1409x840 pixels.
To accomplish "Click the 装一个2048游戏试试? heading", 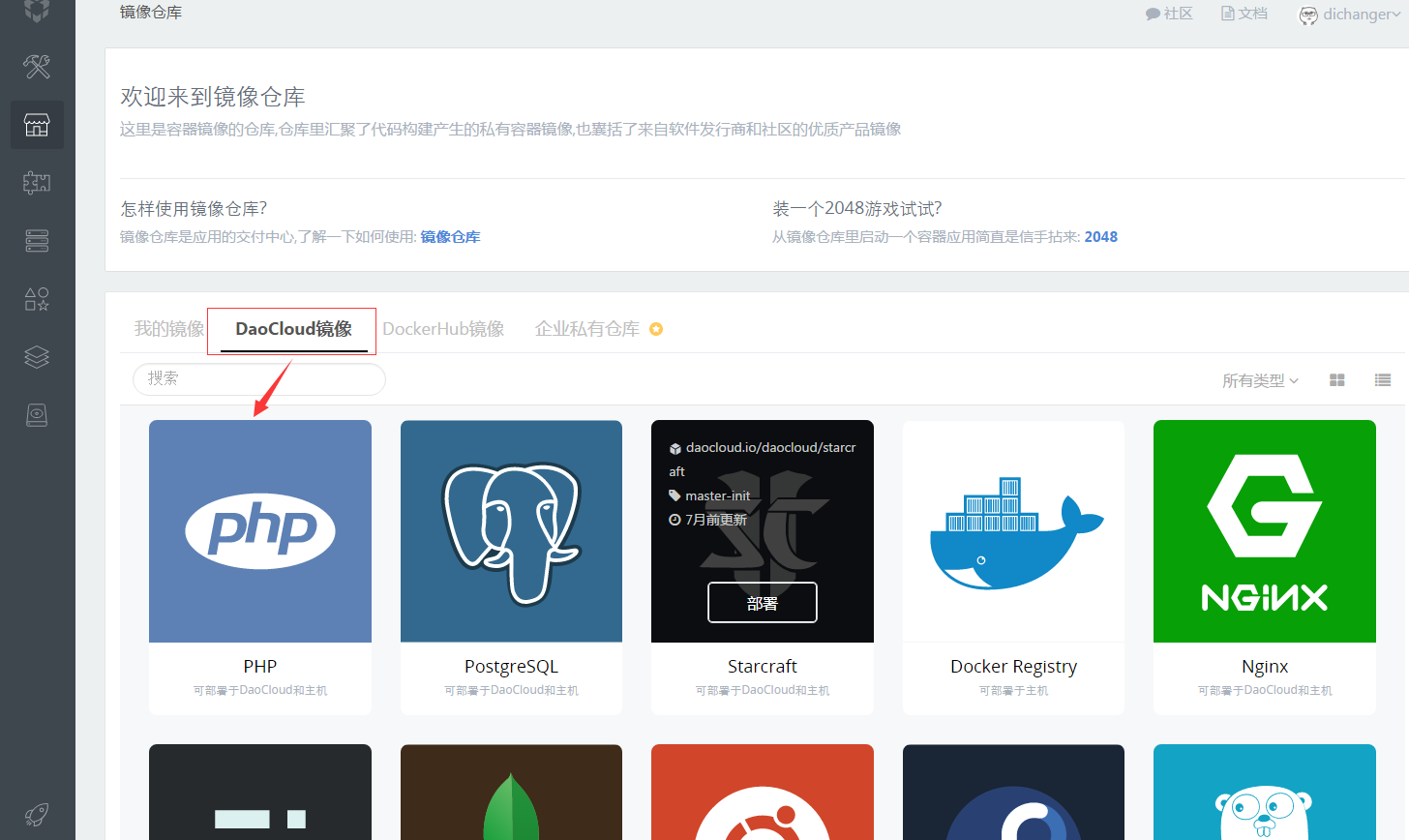I will click(857, 209).
